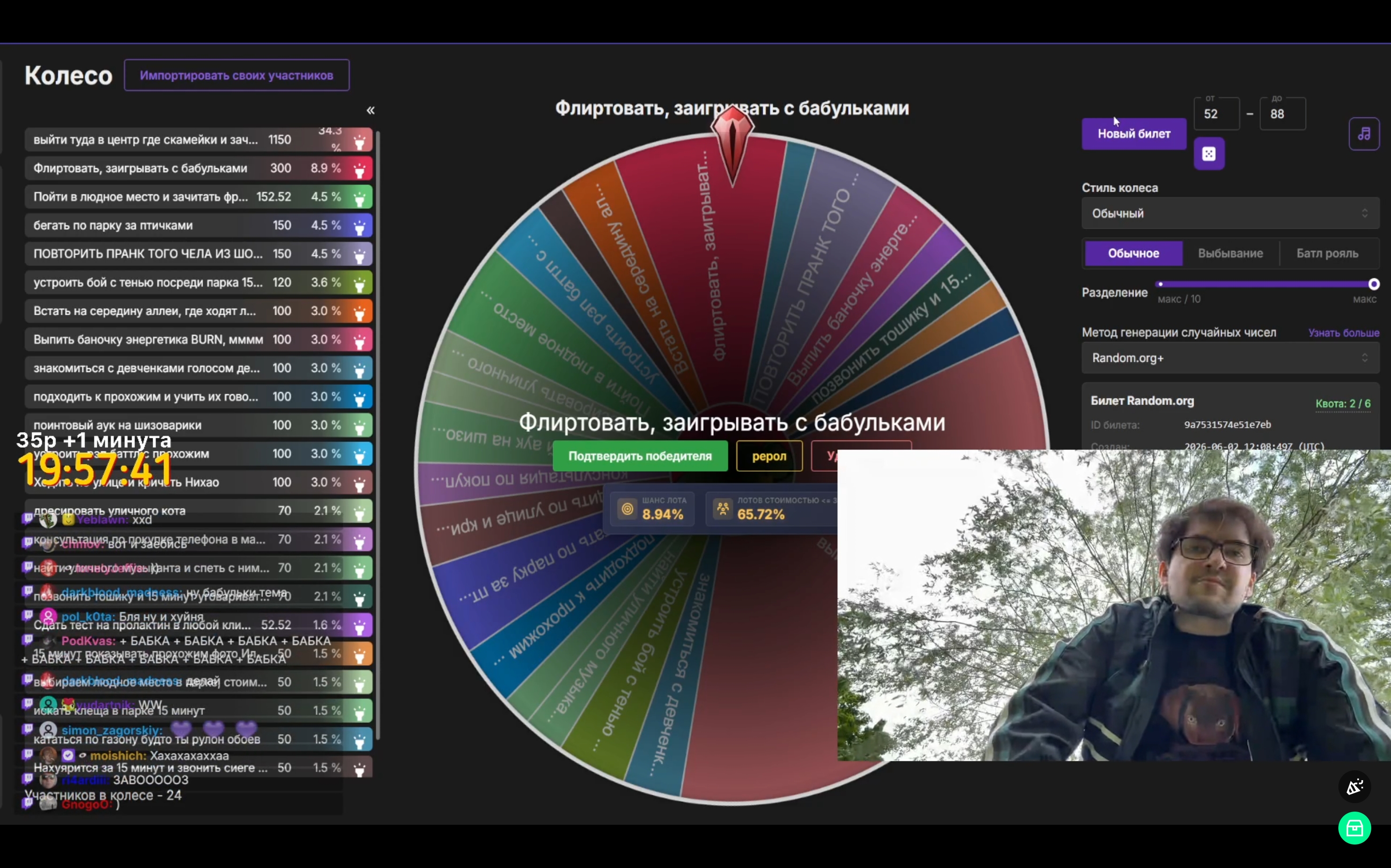Focus the "до" field containing 88
1391x868 pixels.
[1282, 114]
